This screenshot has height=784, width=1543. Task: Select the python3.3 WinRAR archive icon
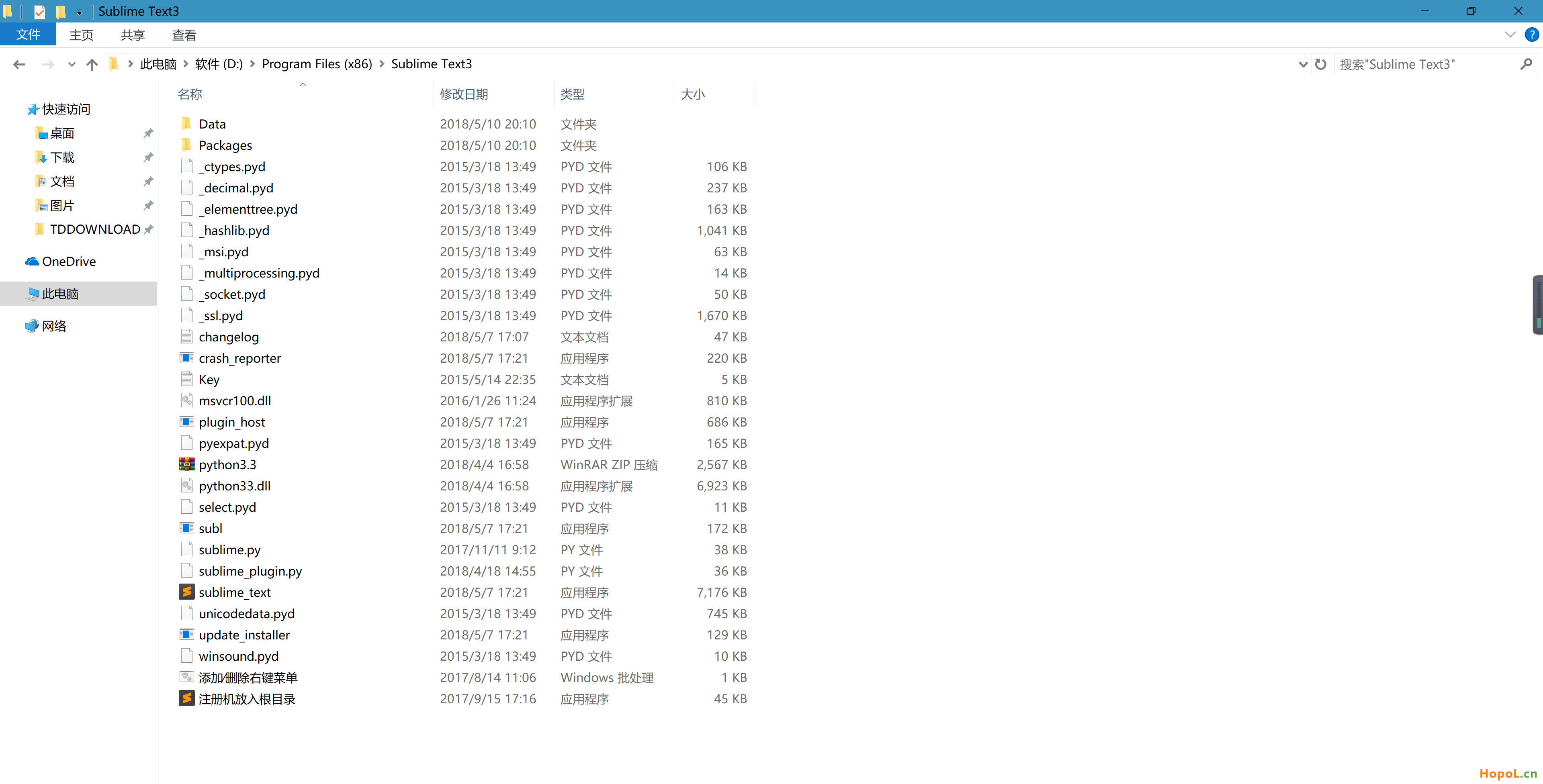pos(186,464)
